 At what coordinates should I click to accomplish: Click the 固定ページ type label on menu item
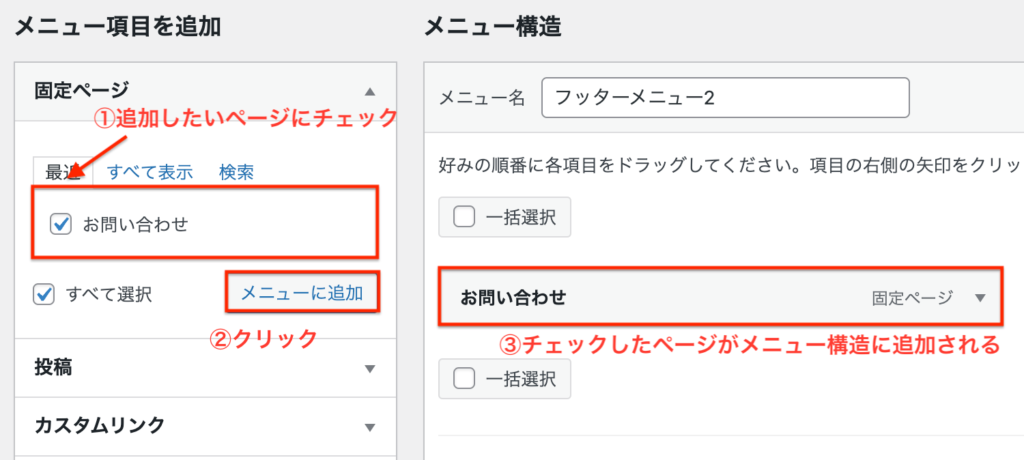[912, 298]
